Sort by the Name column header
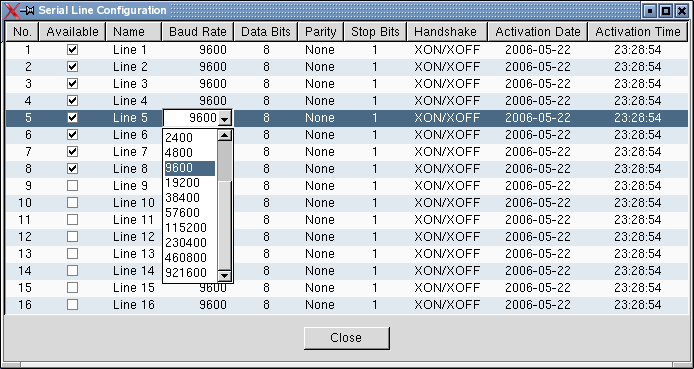 [x=134, y=32]
